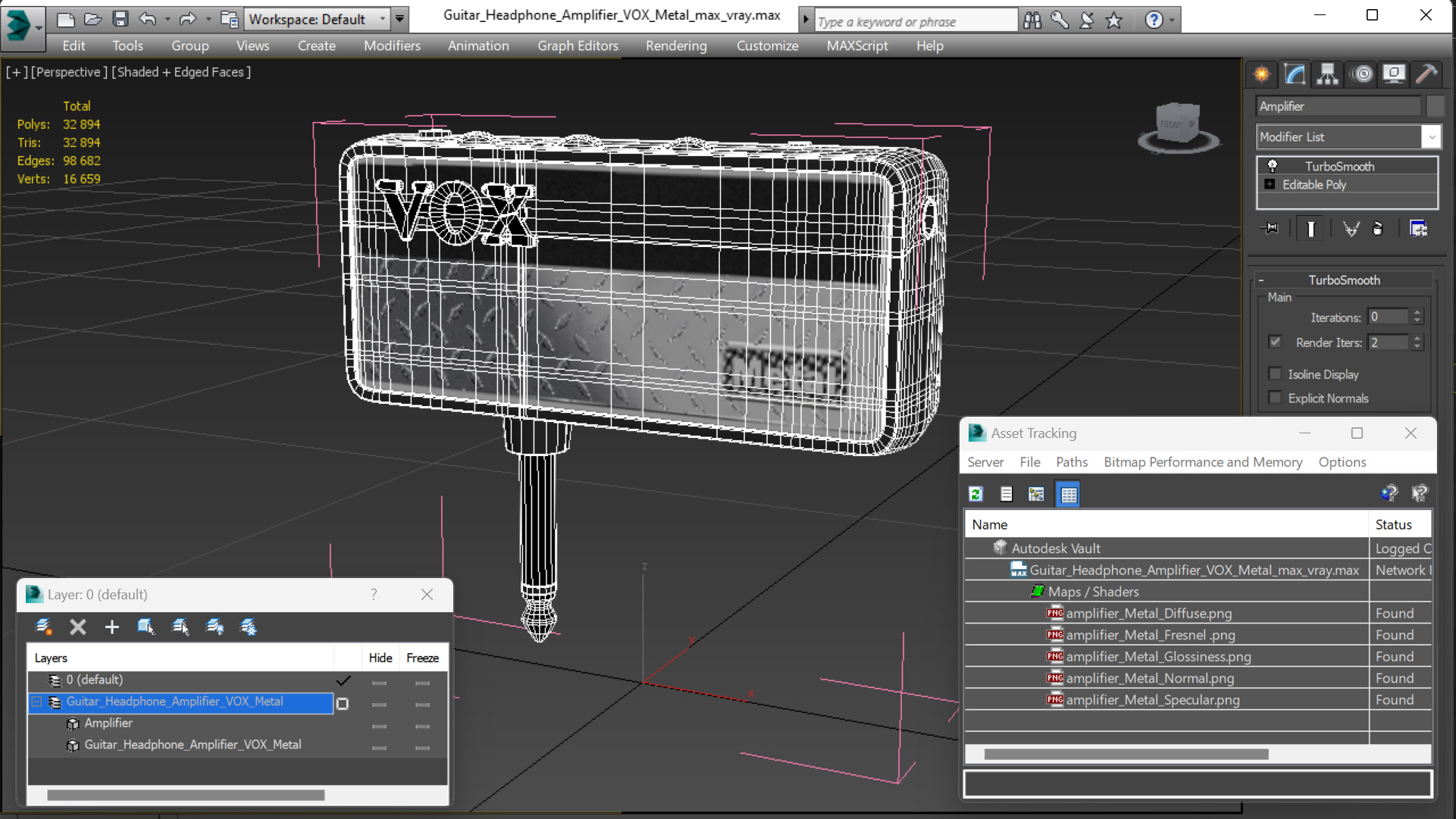Click the binoculars search icon
Viewport: 1456px width, 819px height.
click(x=1032, y=20)
